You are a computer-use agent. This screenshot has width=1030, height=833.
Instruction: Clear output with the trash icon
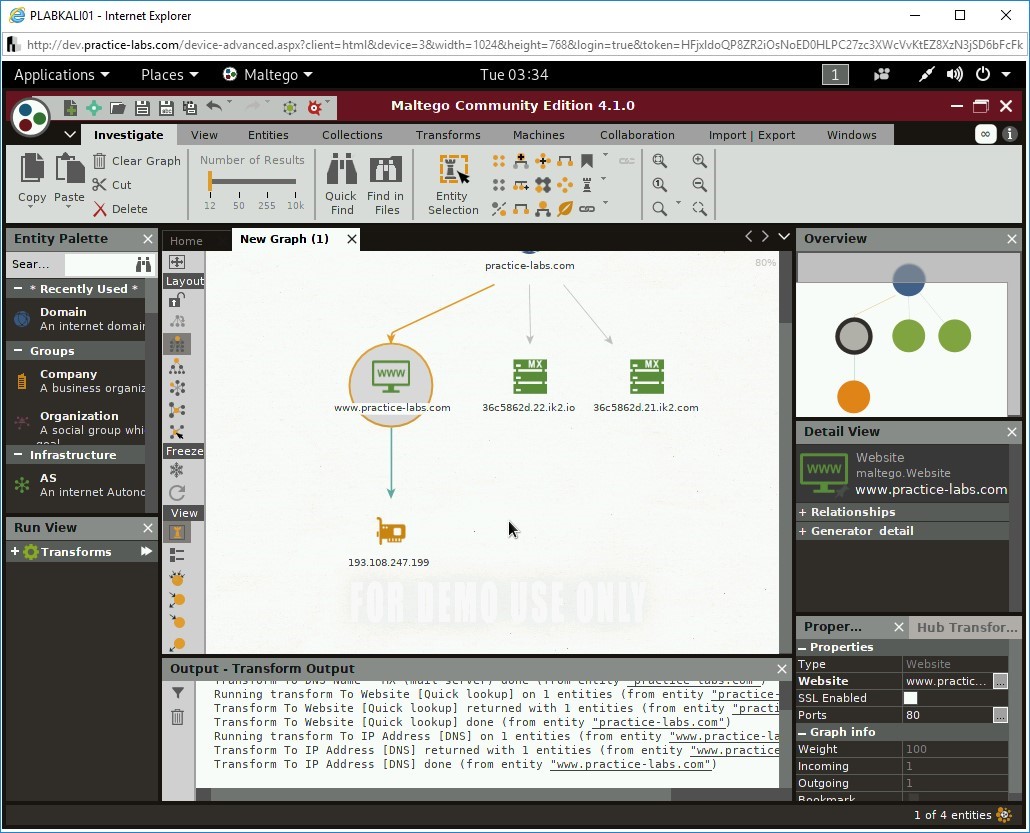(178, 717)
